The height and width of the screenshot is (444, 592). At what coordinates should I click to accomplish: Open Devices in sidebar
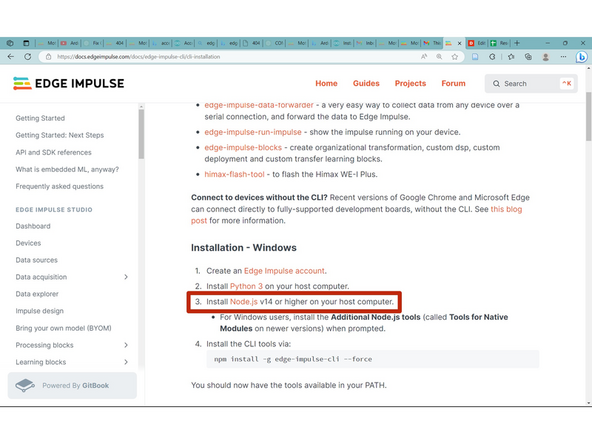28,243
